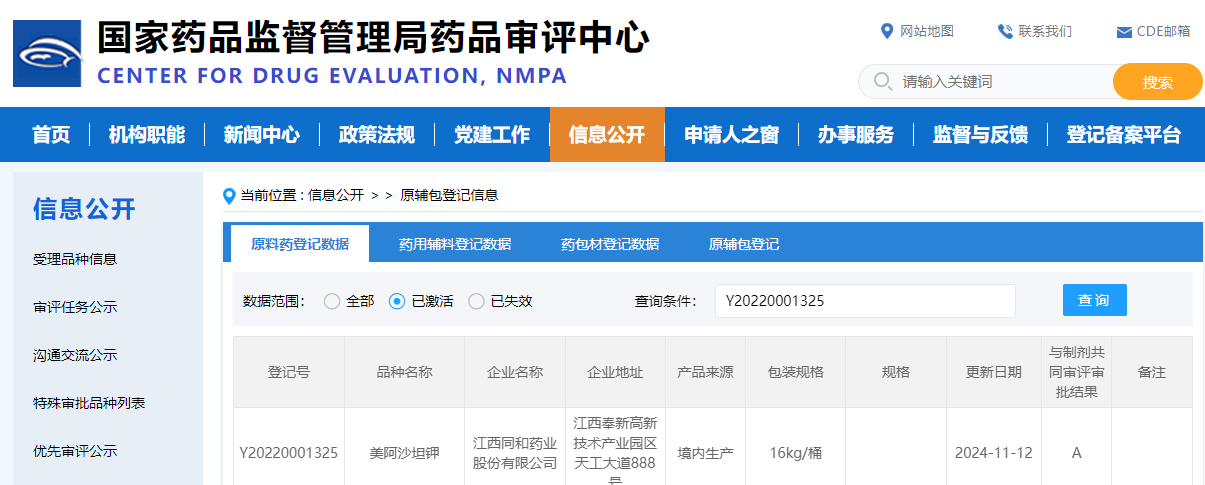The width and height of the screenshot is (1205, 485).
Task: Open 优先审评公示 in the sidebar
Action: pyautogui.click(x=75, y=451)
